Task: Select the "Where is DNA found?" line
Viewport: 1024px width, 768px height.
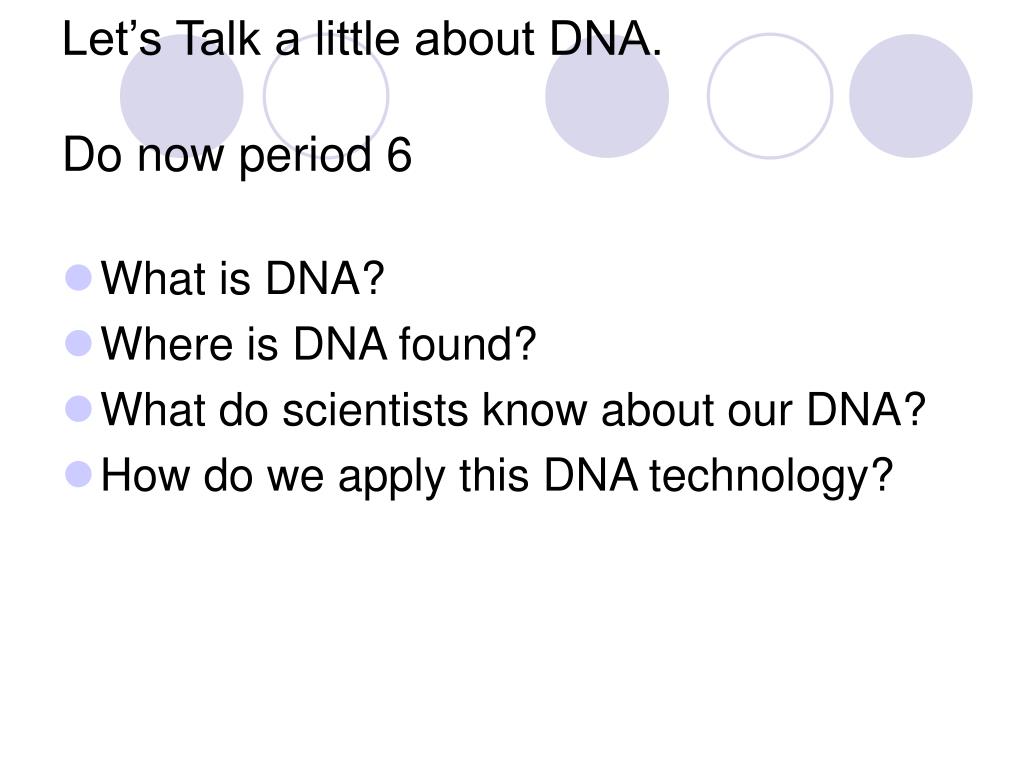Action: (x=318, y=344)
